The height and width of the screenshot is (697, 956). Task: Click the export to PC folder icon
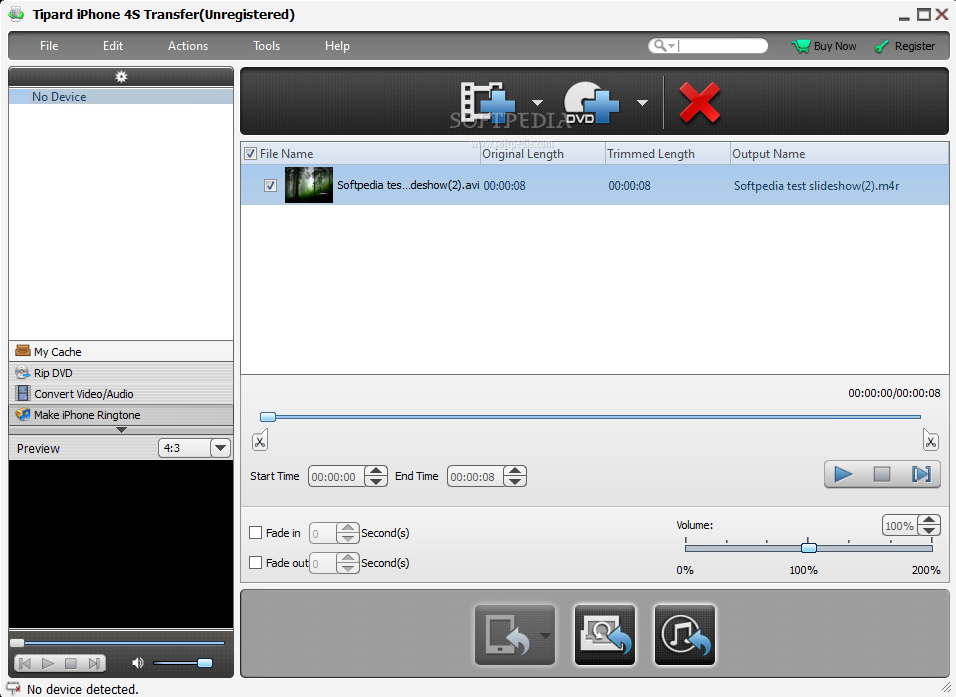point(605,635)
